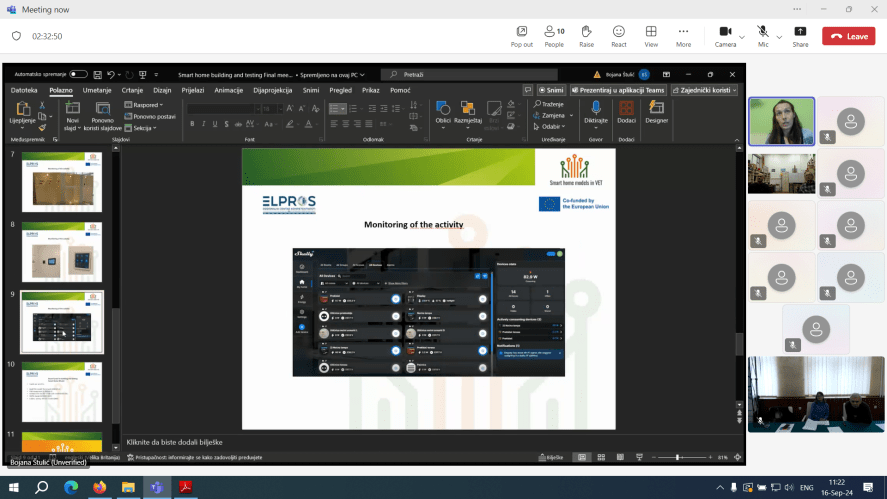Toggle Italic formatting
887x499 pixels.
[x=204, y=124]
